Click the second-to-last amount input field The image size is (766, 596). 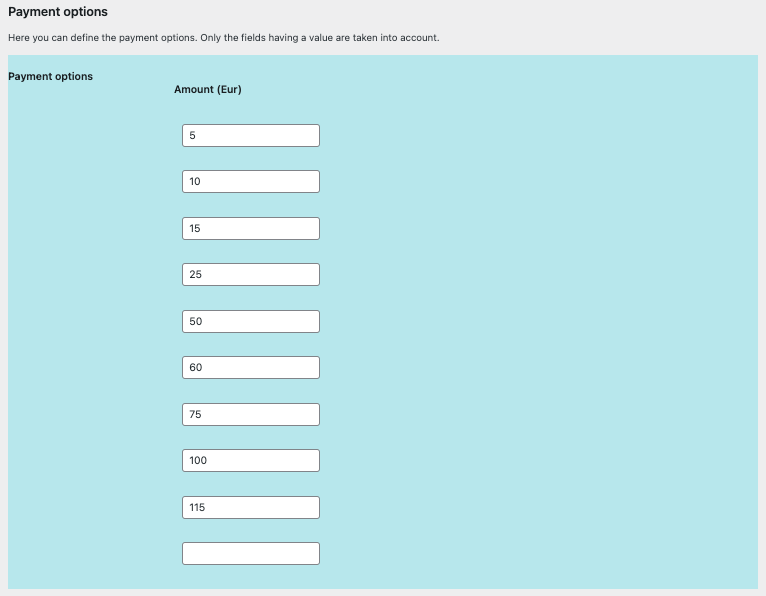tap(250, 507)
